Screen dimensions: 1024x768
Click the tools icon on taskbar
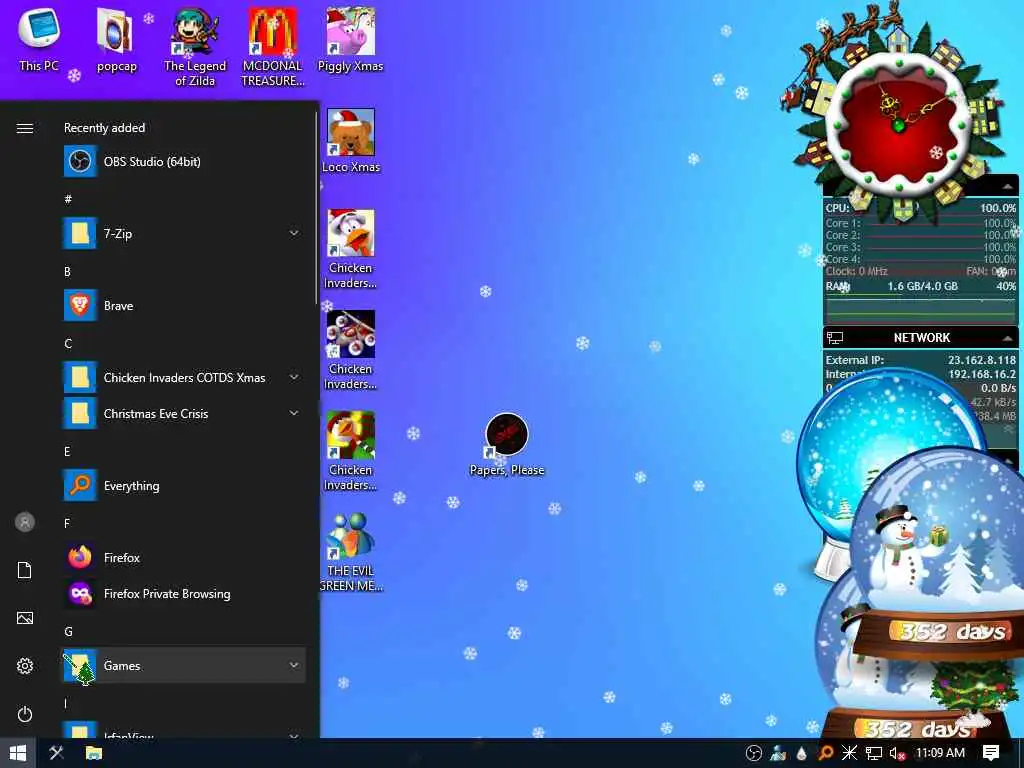pos(57,753)
